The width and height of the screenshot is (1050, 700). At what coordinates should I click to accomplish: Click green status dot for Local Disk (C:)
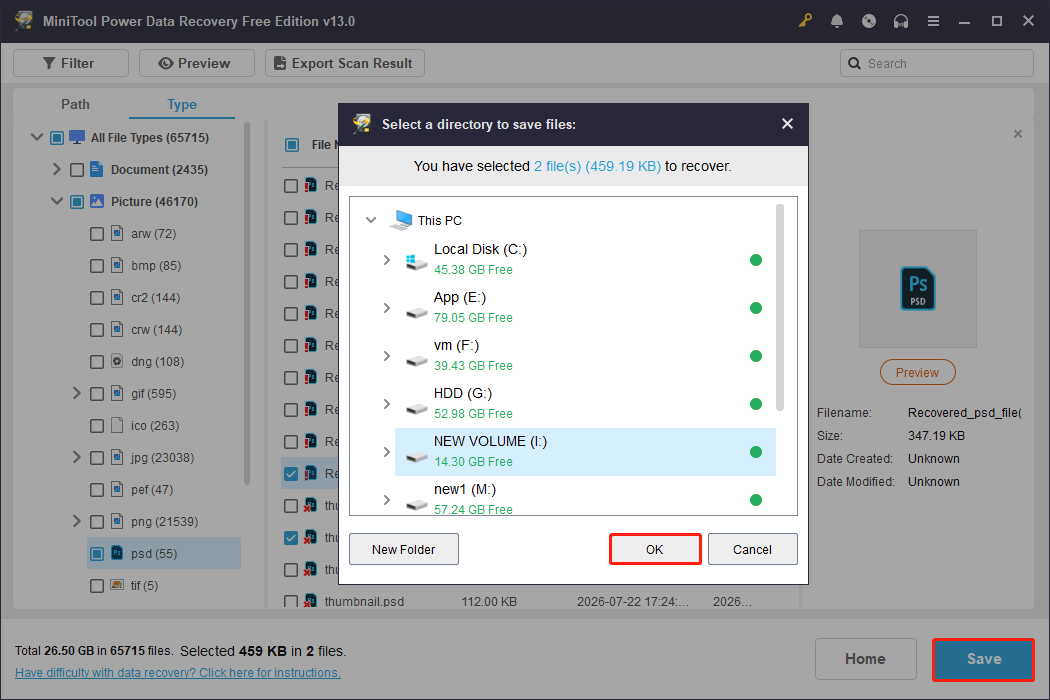(x=755, y=260)
